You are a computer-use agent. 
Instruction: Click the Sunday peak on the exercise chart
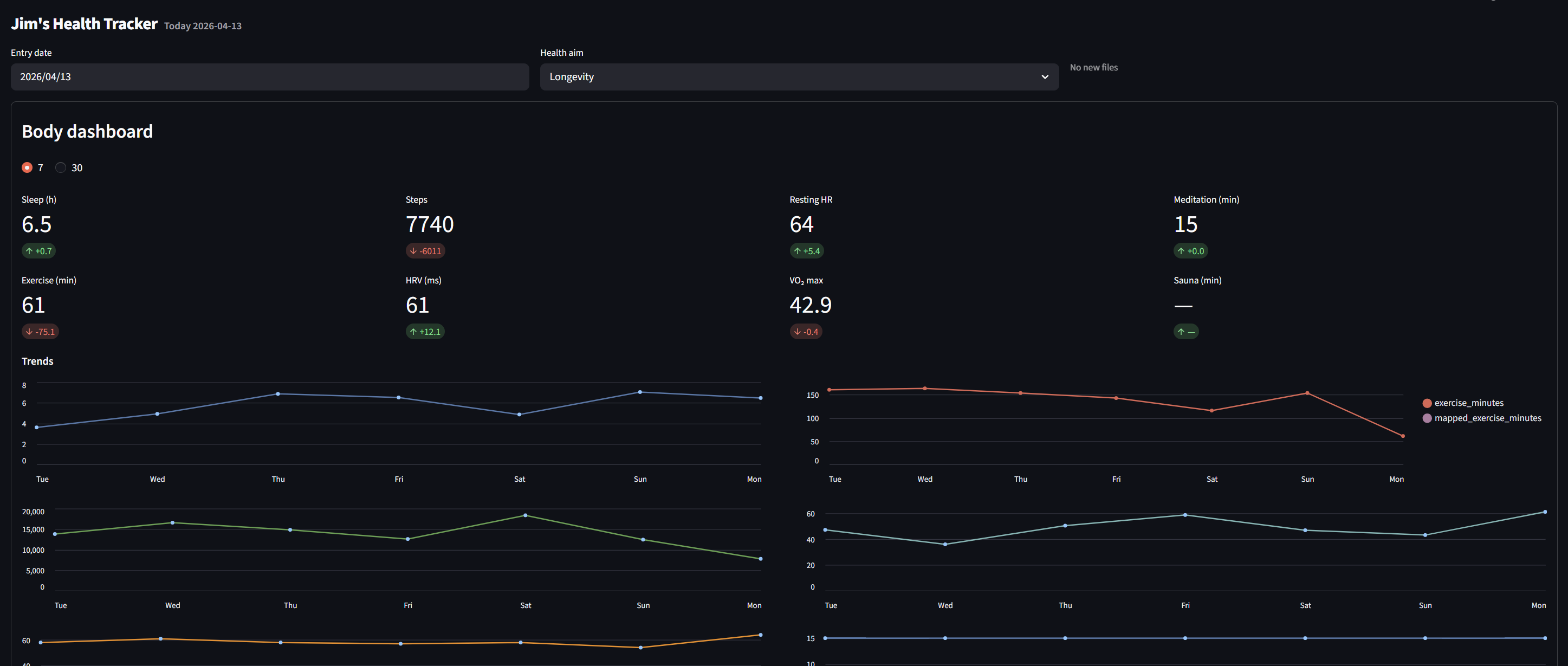(x=1307, y=393)
